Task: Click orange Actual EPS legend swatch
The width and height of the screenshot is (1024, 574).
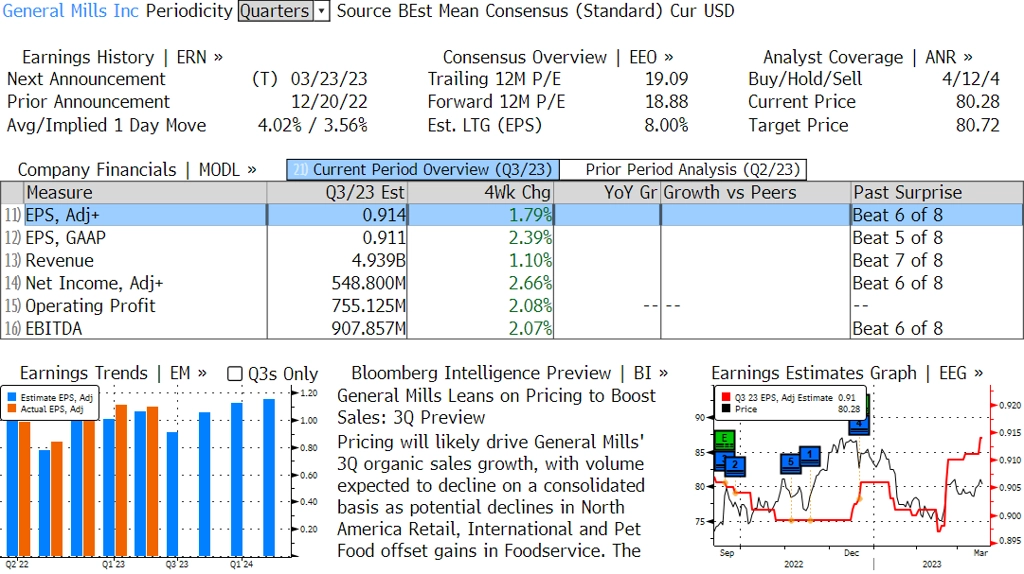Action: point(12,409)
